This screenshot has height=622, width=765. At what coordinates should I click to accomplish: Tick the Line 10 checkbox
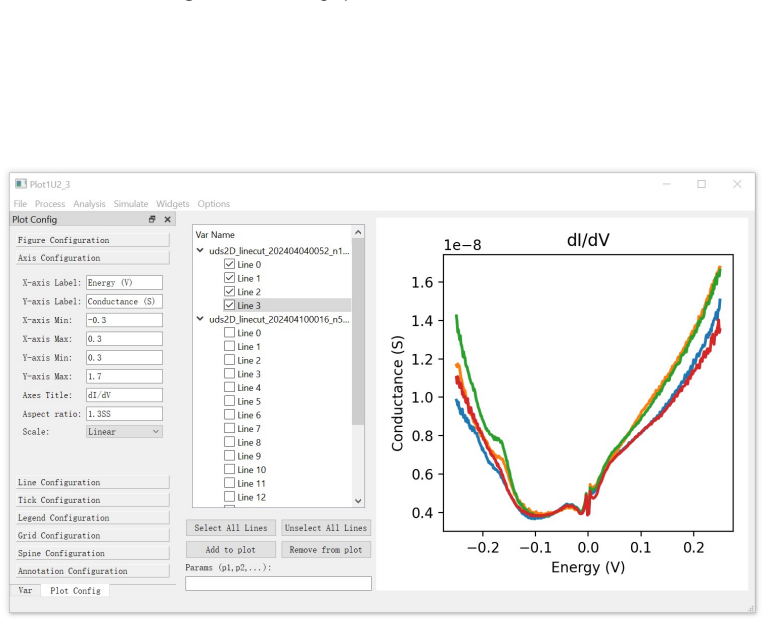pyautogui.click(x=229, y=469)
